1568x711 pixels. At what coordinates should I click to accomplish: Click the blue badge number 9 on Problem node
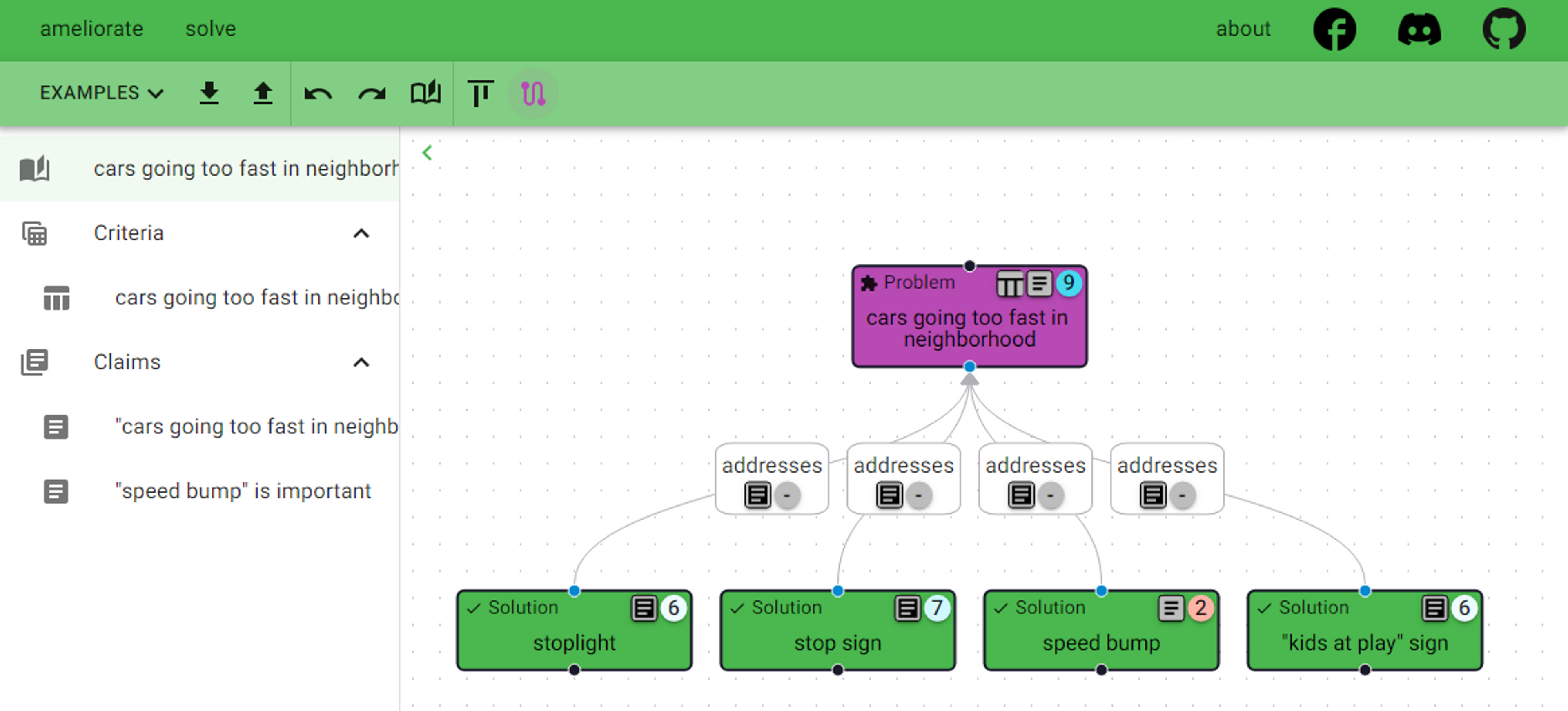pos(1068,283)
